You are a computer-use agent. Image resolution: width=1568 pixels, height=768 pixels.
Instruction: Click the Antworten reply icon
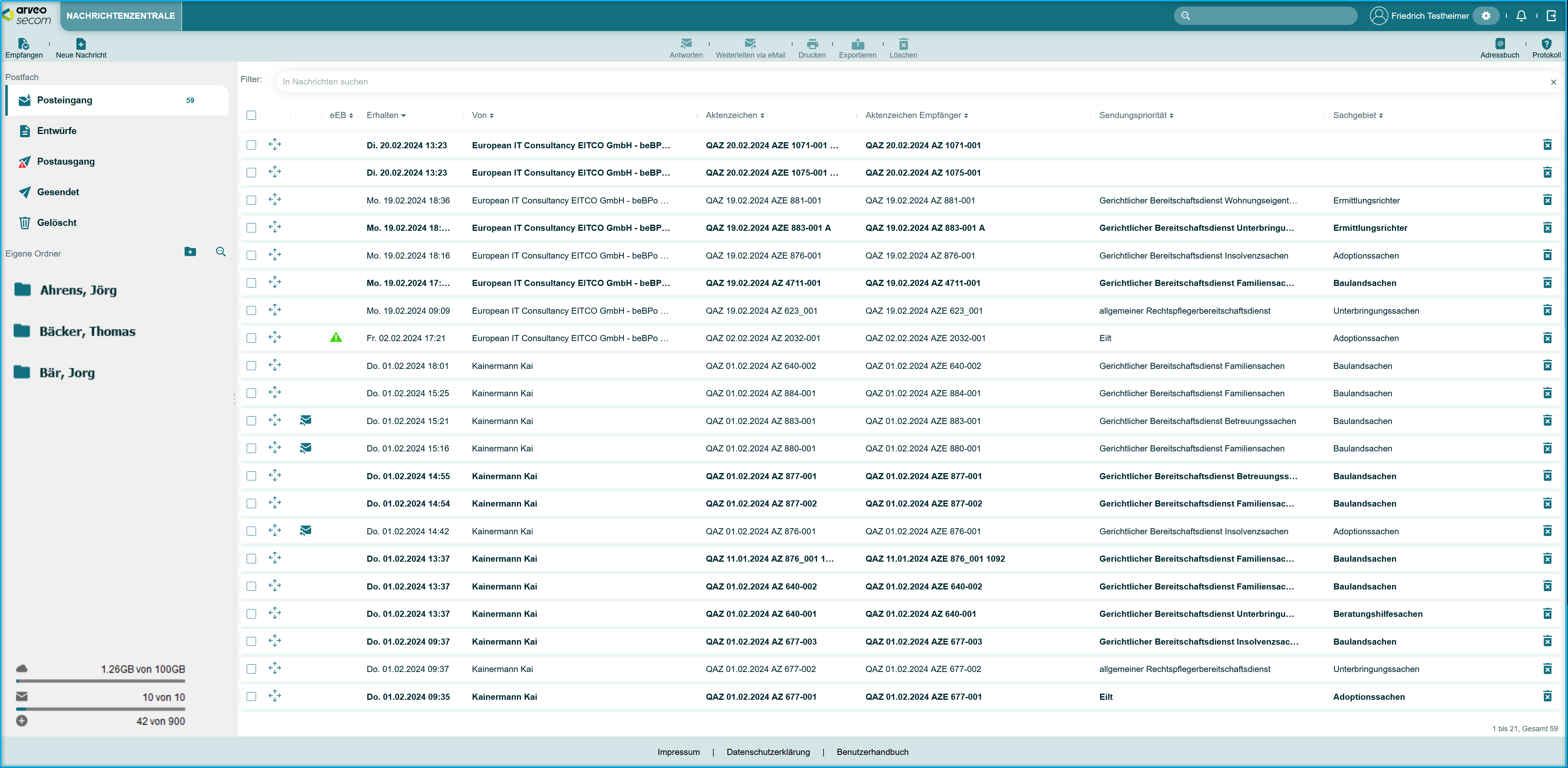coord(686,44)
